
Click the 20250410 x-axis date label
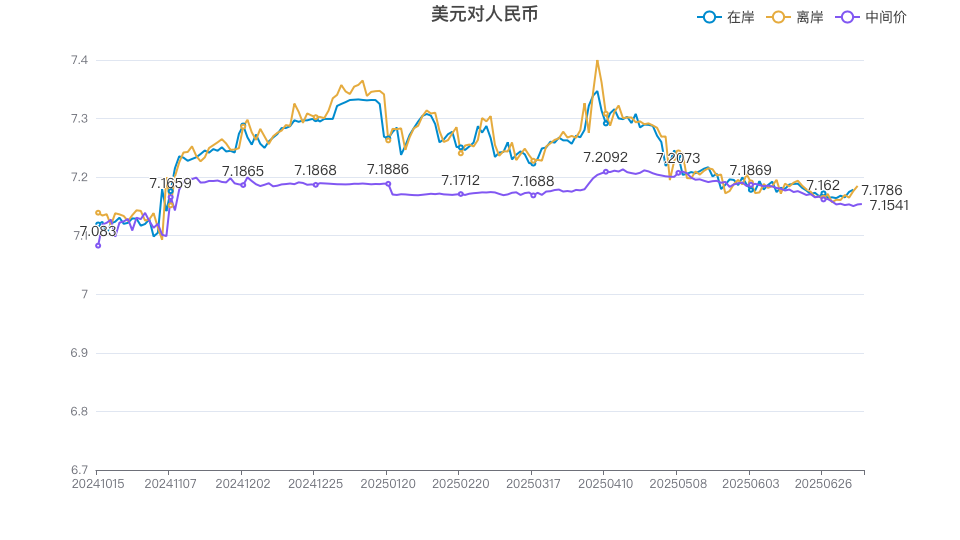604,484
